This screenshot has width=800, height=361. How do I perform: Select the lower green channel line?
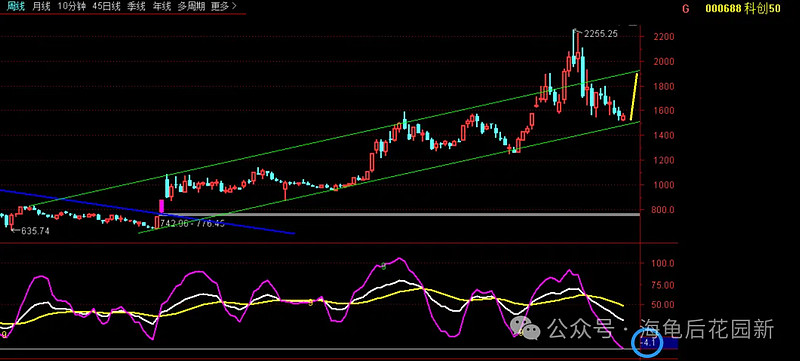(388, 178)
